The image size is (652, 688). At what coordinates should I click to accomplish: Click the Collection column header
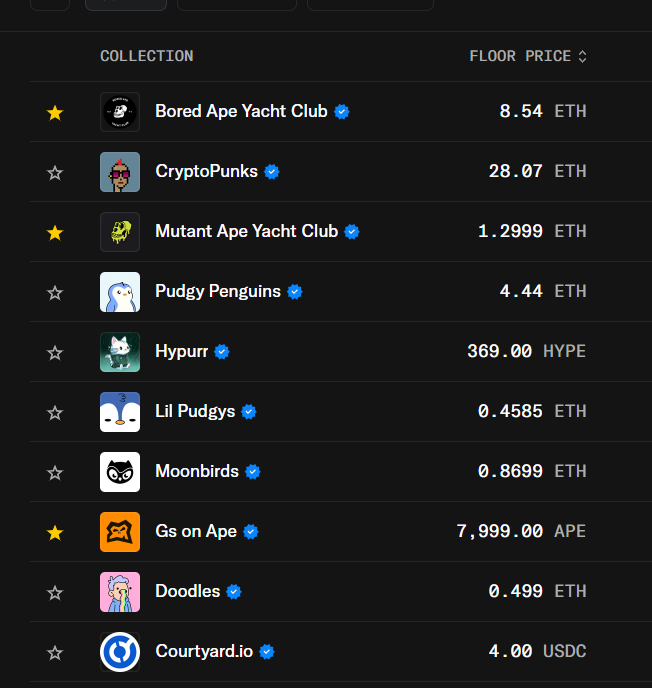click(147, 57)
